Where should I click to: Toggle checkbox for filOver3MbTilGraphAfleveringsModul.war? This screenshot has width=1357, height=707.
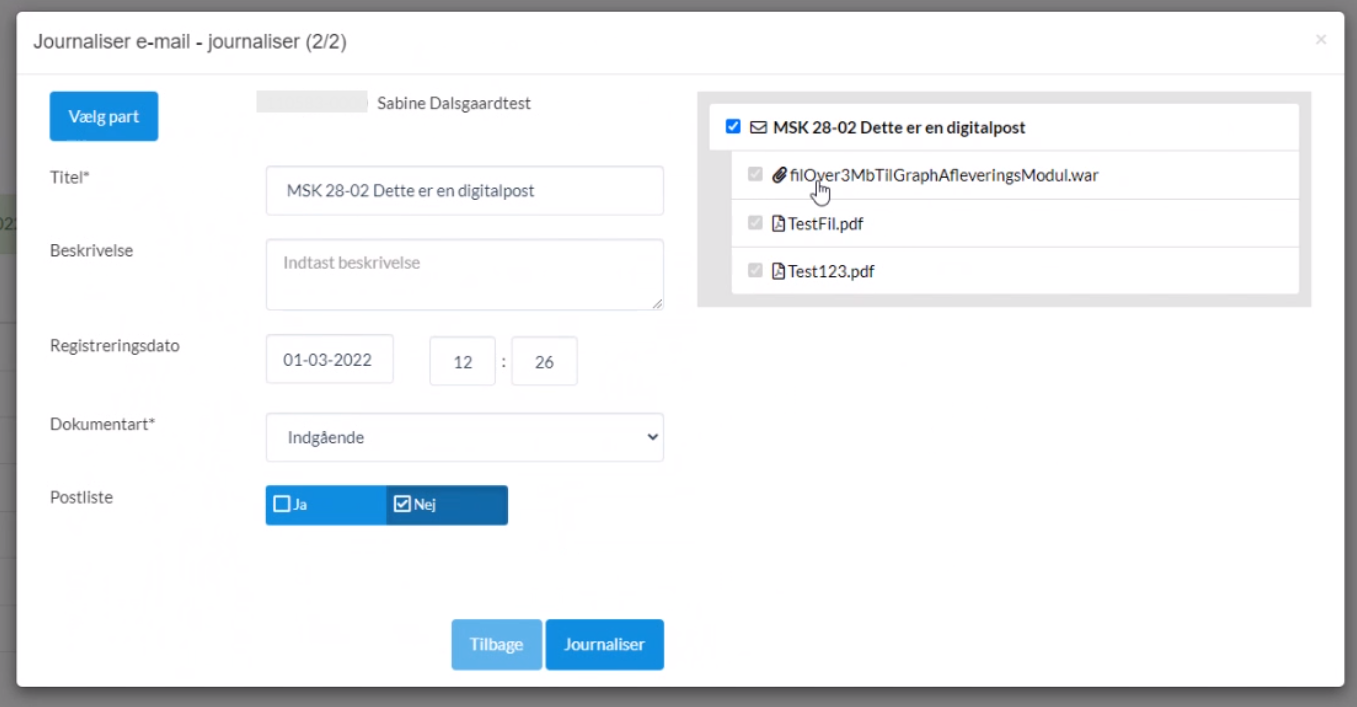pyautogui.click(x=755, y=175)
